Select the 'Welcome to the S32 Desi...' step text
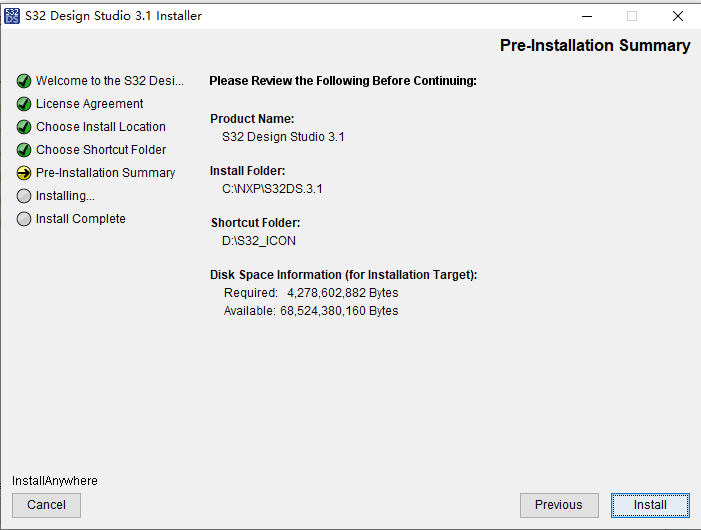Image resolution: width=701 pixels, height=530 pixels. coord(110,80)
